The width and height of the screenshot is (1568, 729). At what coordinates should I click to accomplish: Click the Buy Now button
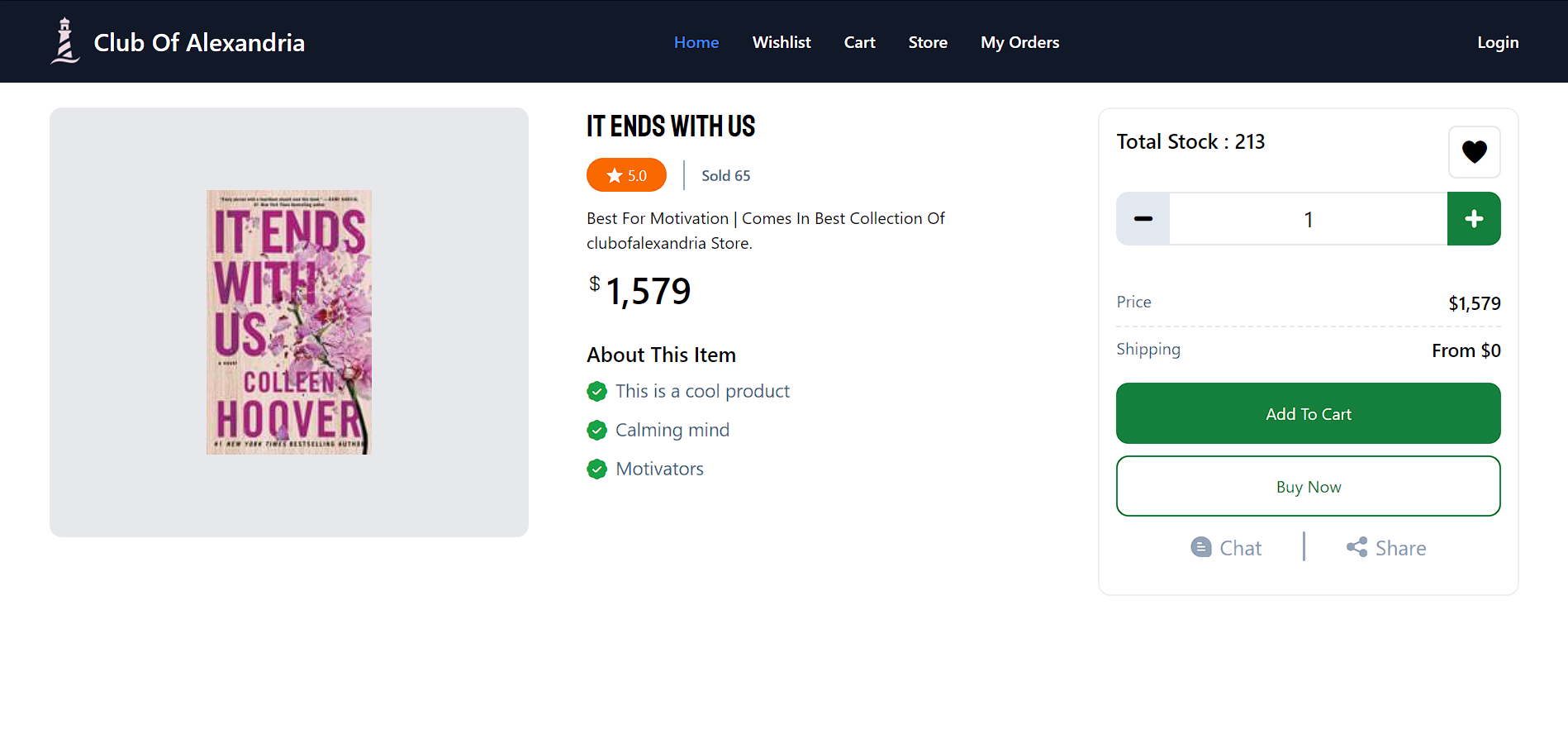(1309, 486)
